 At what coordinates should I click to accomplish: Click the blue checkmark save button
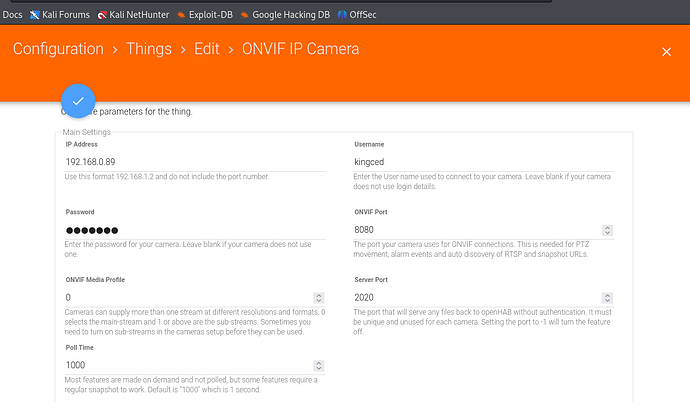pos(78,101)
